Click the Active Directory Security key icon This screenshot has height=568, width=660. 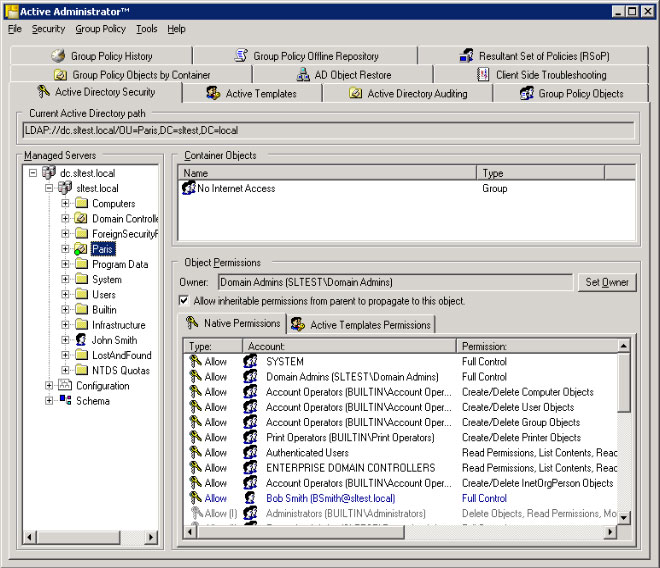(43, 91)
